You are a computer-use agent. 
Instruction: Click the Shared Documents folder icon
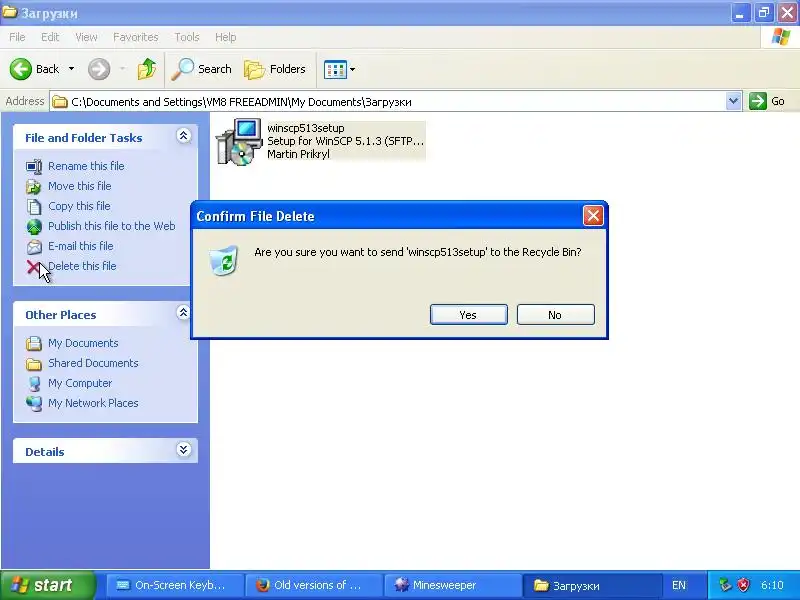(34, 364)
